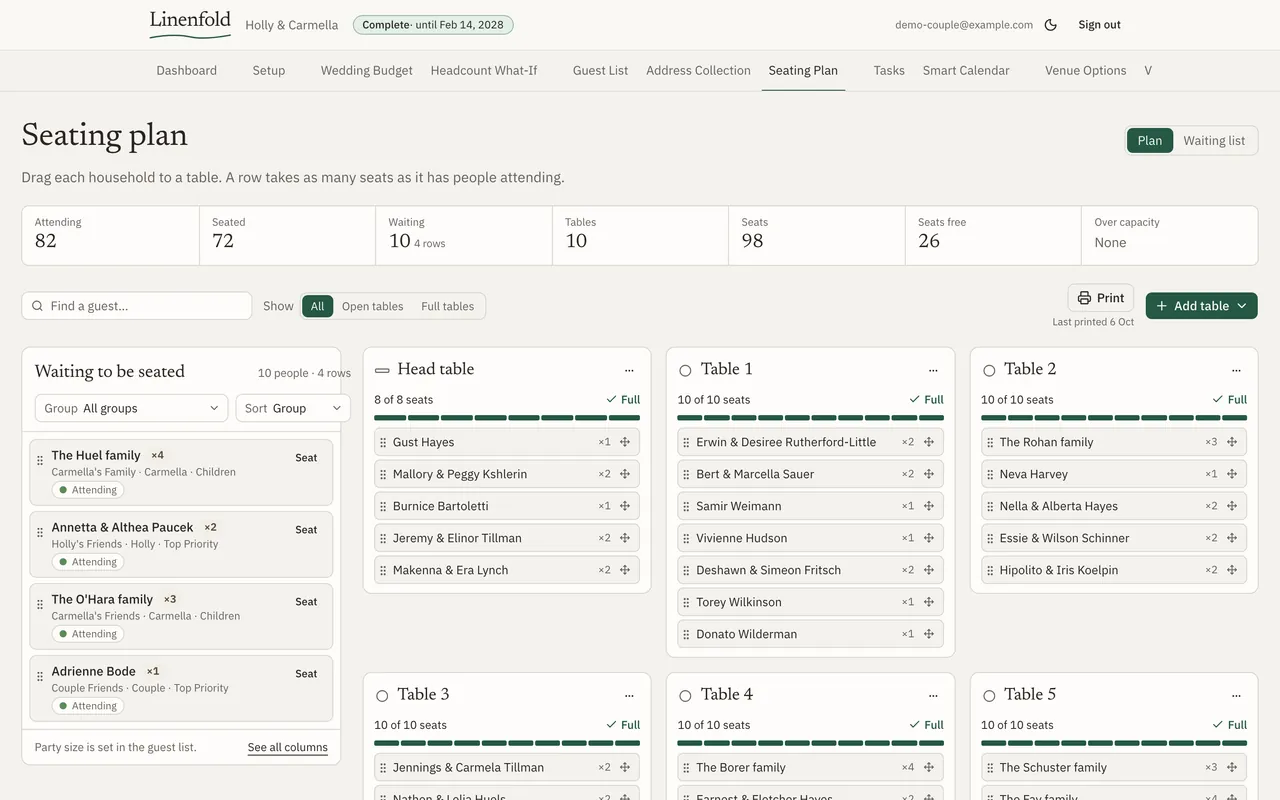The width and height of the screenshot is (1280, 800).
Task: Click Sign out
Action: point(1099,25)
